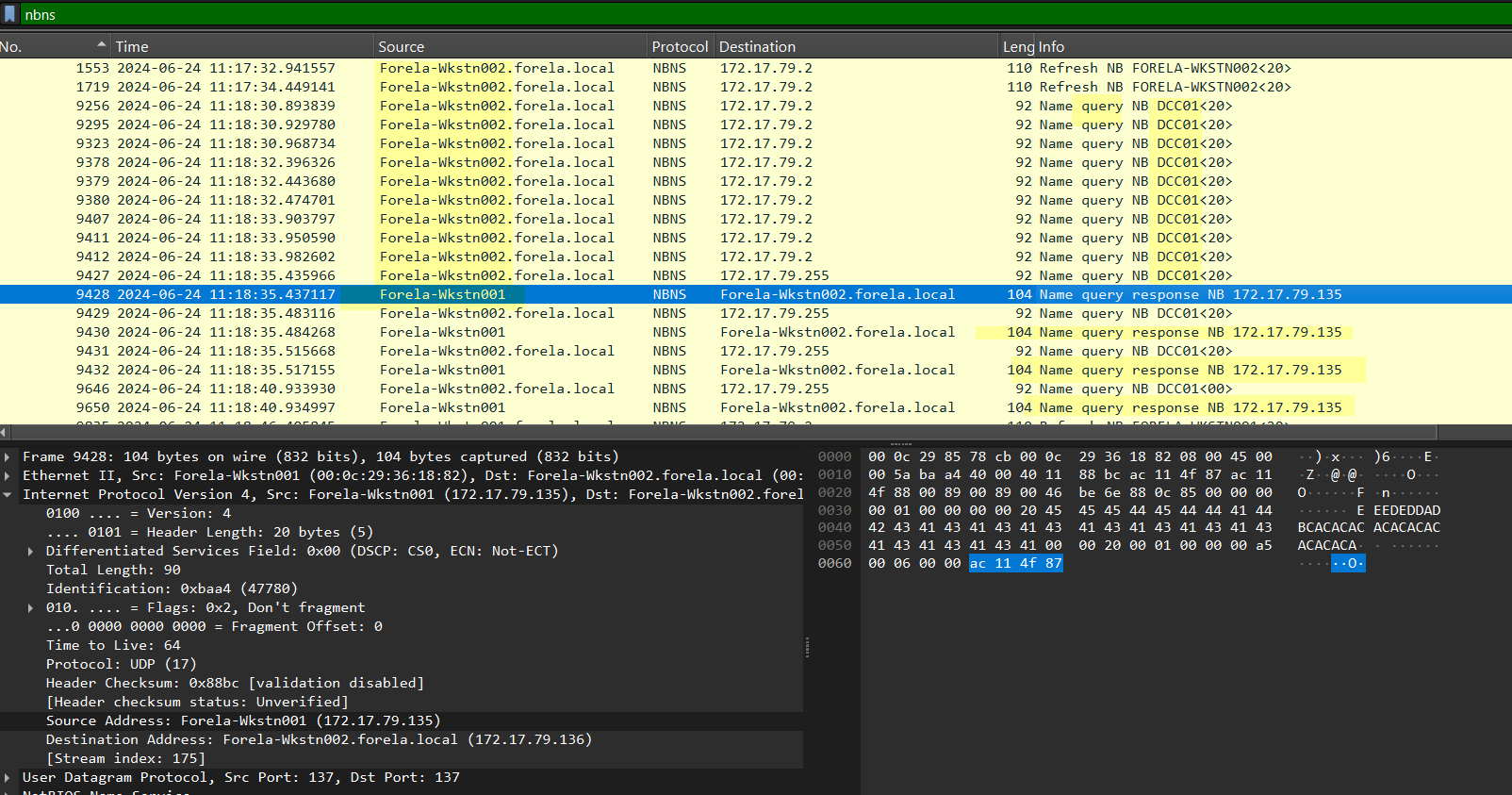Screen dimensions: 1512x795
Task: Expand the Flags 0x2 field
Action: (31, 607)
